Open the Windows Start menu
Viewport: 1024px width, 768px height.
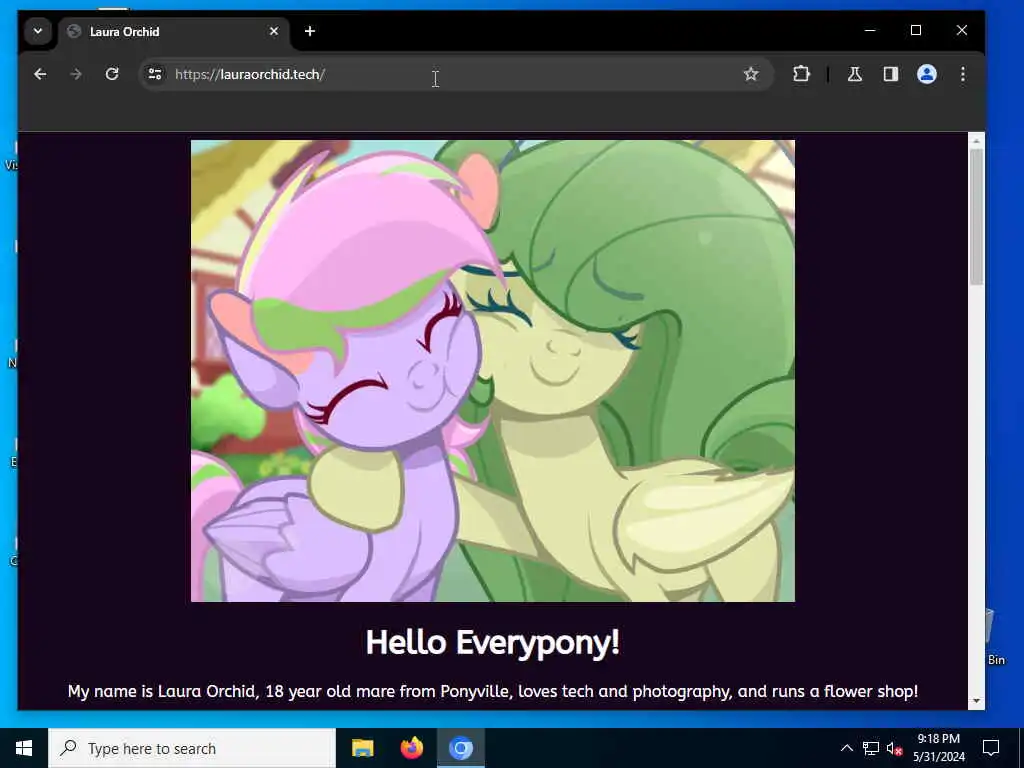click(24, 748)
